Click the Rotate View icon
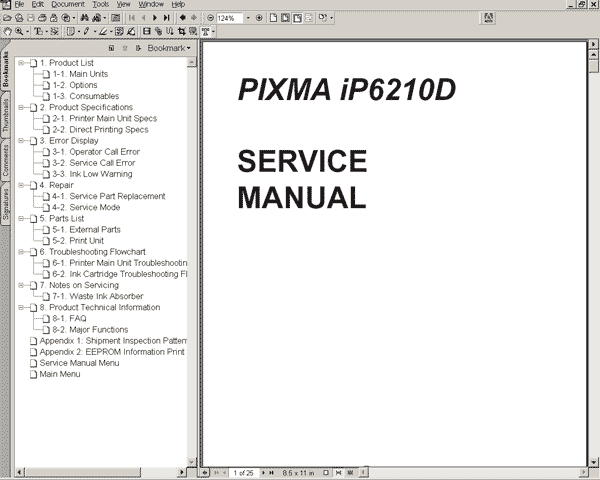The width and height of the screenshot is (600, 480). (x=323, y=18)
